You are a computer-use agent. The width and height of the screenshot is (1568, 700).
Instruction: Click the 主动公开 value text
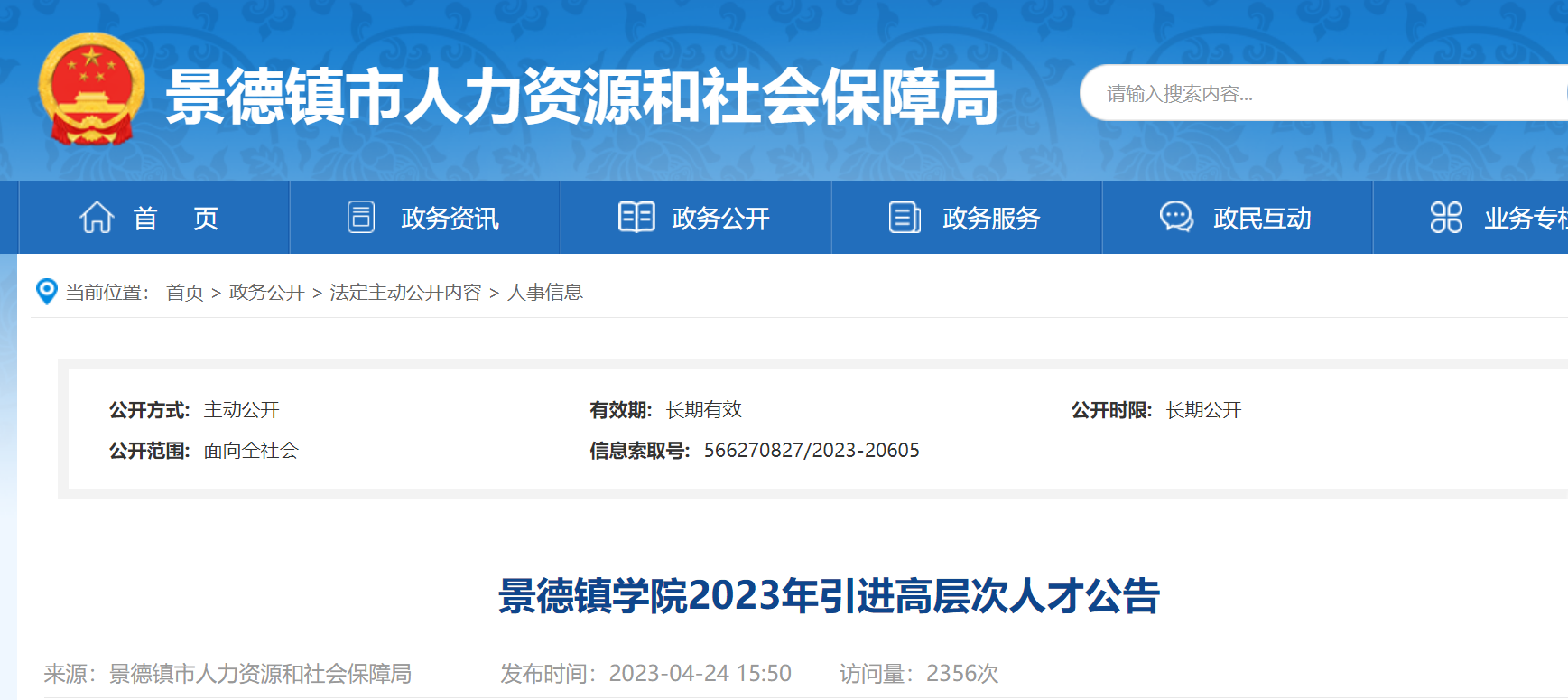[242, 410]
